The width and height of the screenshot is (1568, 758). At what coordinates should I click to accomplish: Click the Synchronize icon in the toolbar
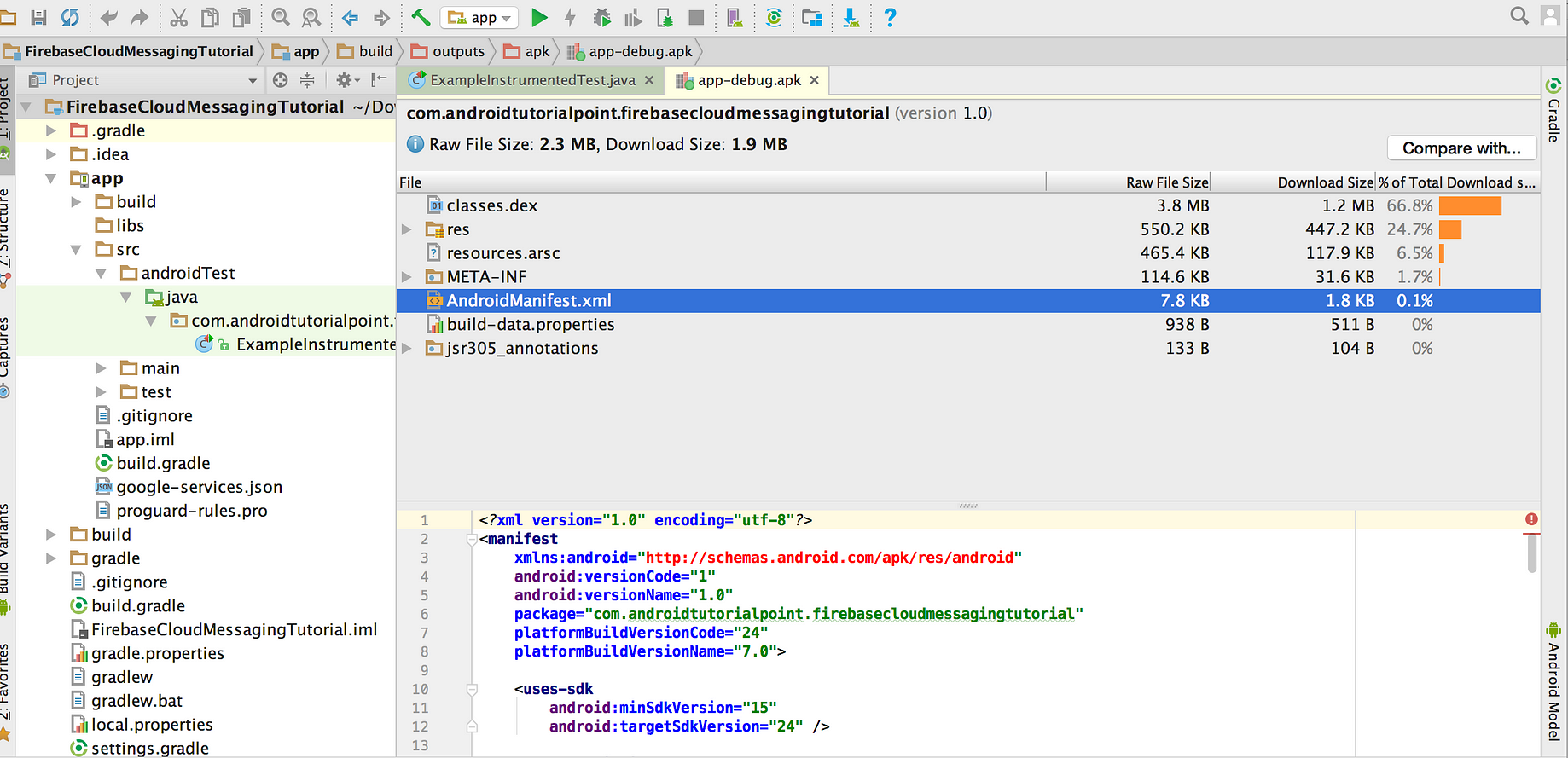pos(70,17)
